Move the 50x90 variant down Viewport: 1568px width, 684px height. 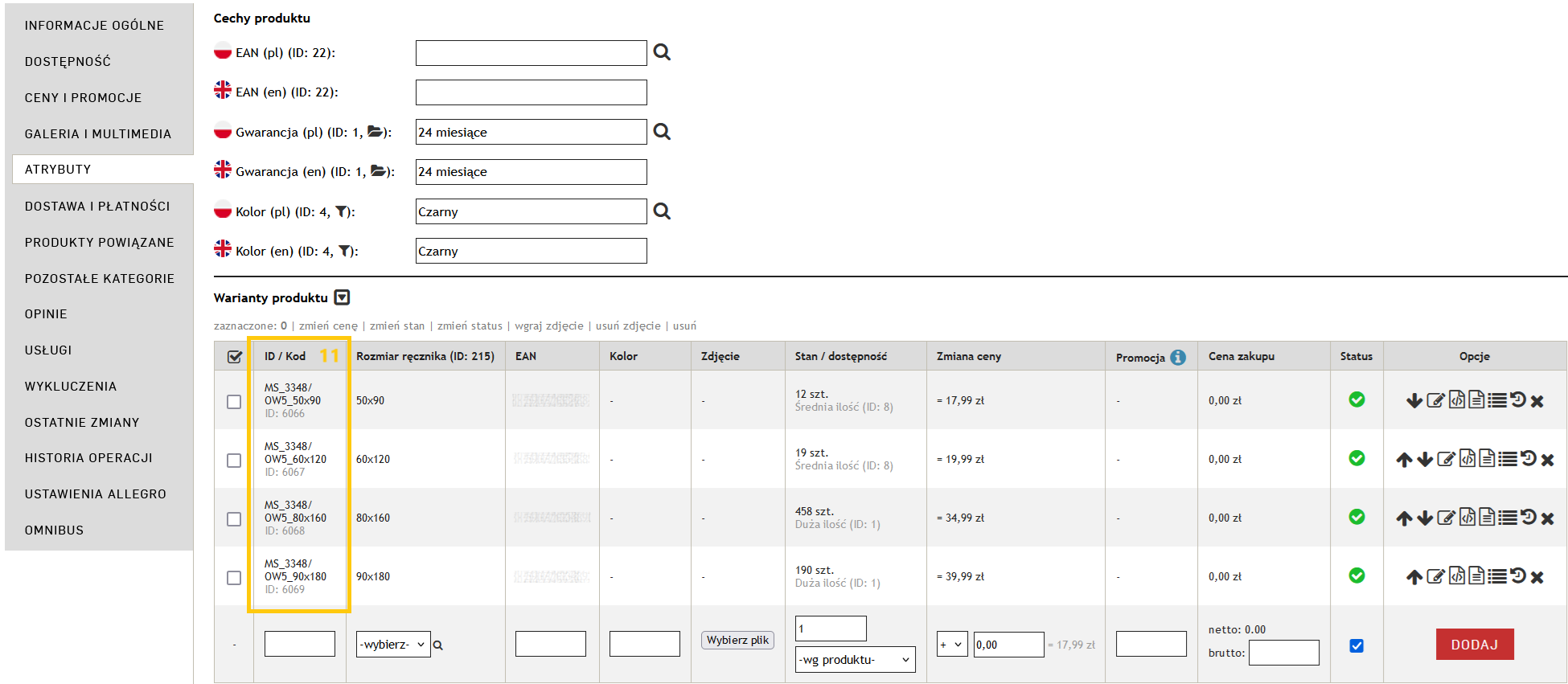pos(1414,400)
